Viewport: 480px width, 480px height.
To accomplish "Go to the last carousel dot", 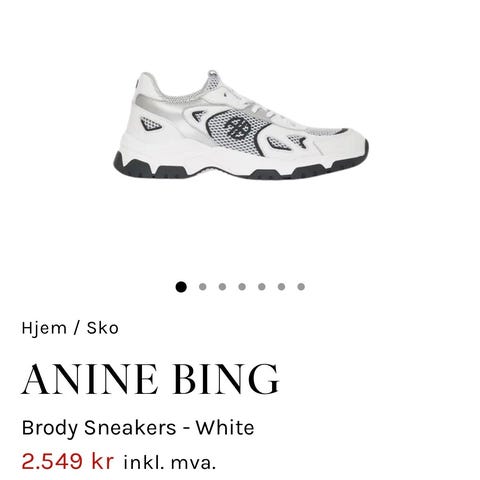I will [x=301, y=287].
